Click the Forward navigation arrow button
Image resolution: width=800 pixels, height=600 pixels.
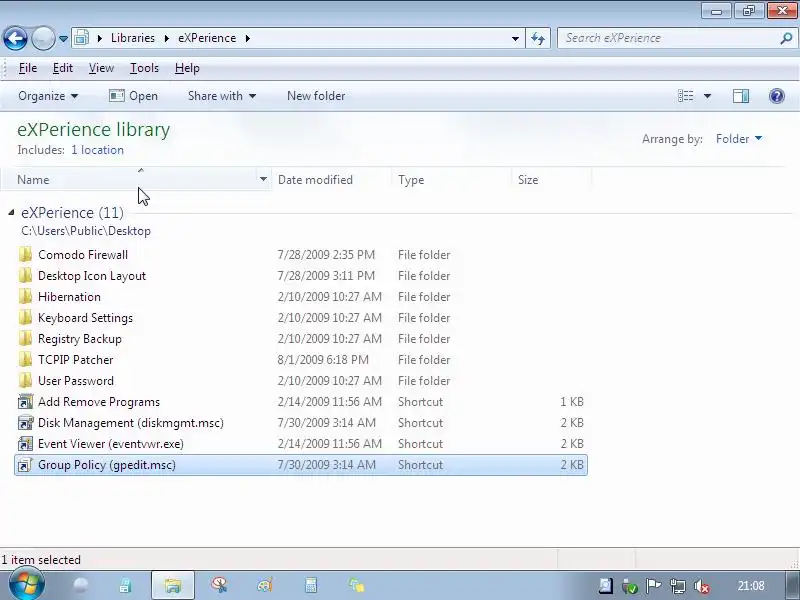pos(43,38)
